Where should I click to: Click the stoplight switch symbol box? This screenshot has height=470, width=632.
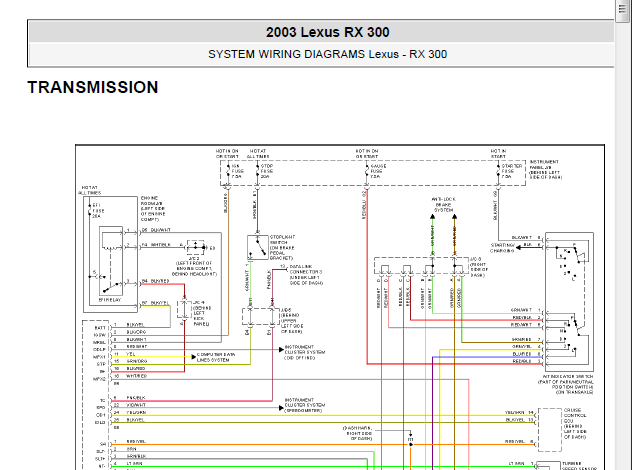point(258,247)
